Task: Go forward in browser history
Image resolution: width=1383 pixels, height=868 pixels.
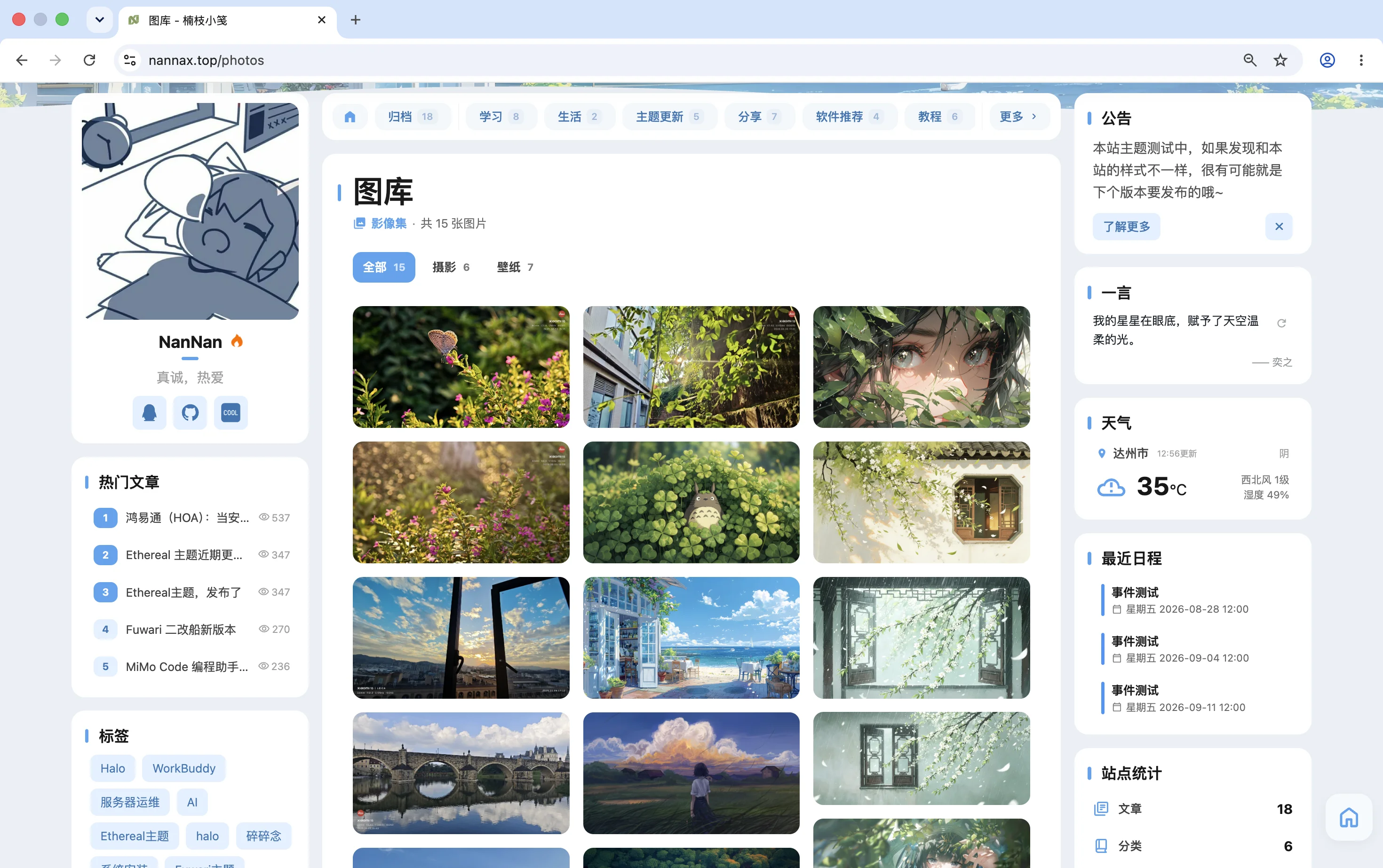Action: [55, 60]
